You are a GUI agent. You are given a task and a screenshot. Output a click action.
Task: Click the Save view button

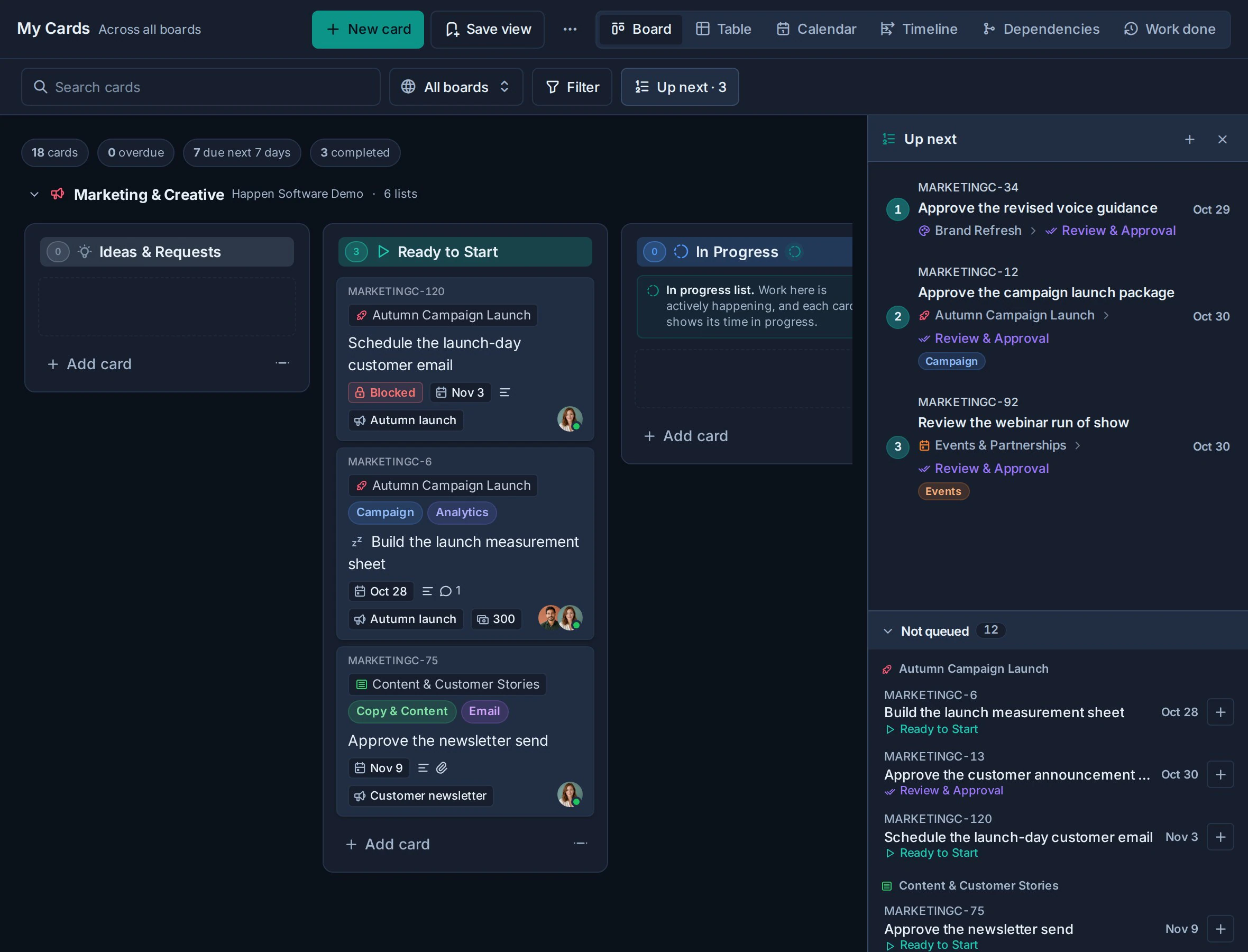487,30
